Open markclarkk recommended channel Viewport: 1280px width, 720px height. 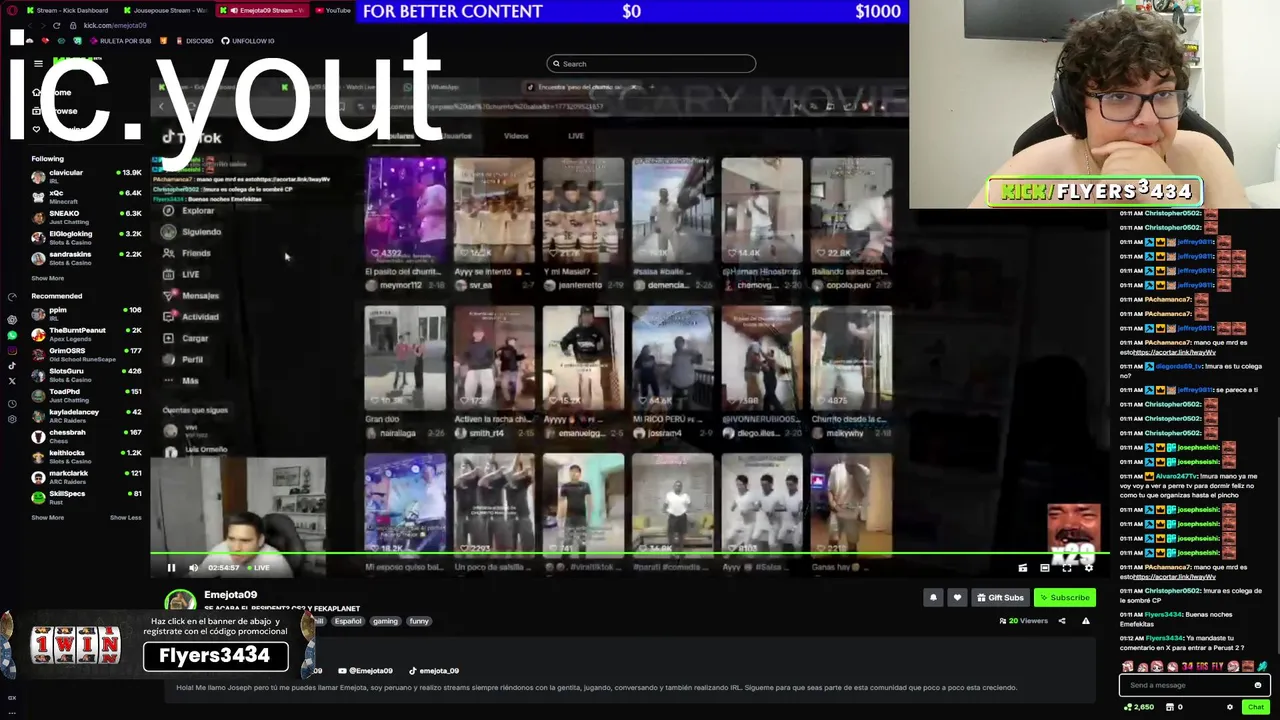(86, 477)
